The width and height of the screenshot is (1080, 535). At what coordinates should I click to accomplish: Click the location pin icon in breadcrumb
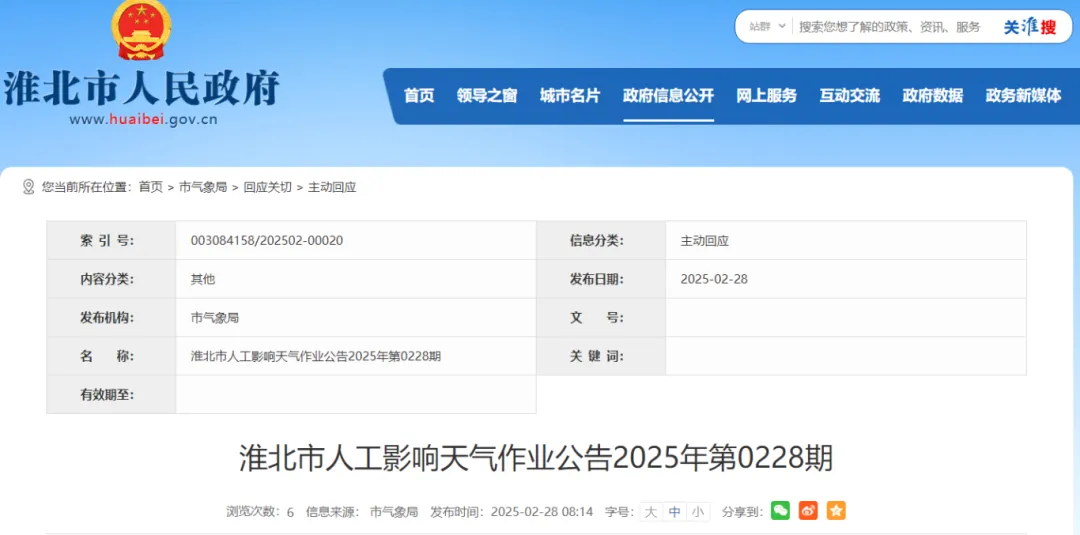[29, 187]
